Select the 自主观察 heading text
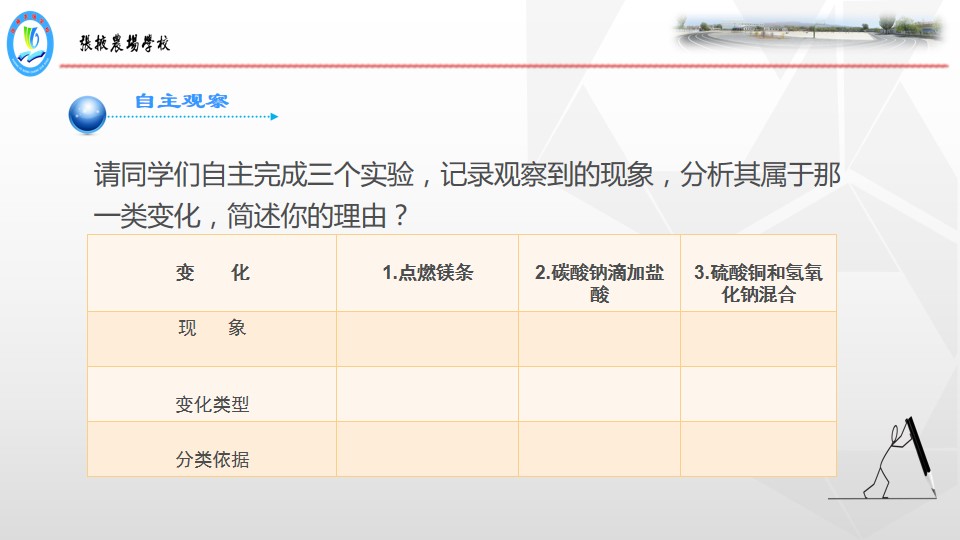The width and height of the screenshot is (960, 540). point(182,100)
